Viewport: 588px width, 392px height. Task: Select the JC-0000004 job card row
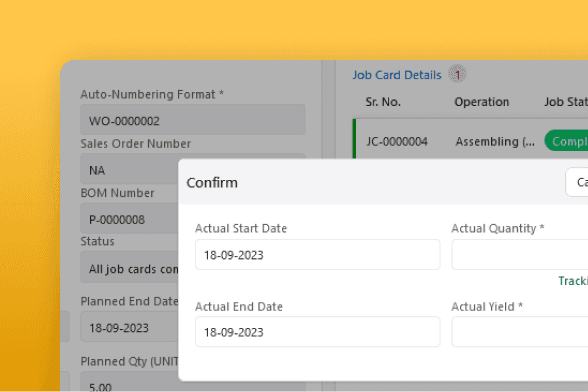[x=470, y=141]
